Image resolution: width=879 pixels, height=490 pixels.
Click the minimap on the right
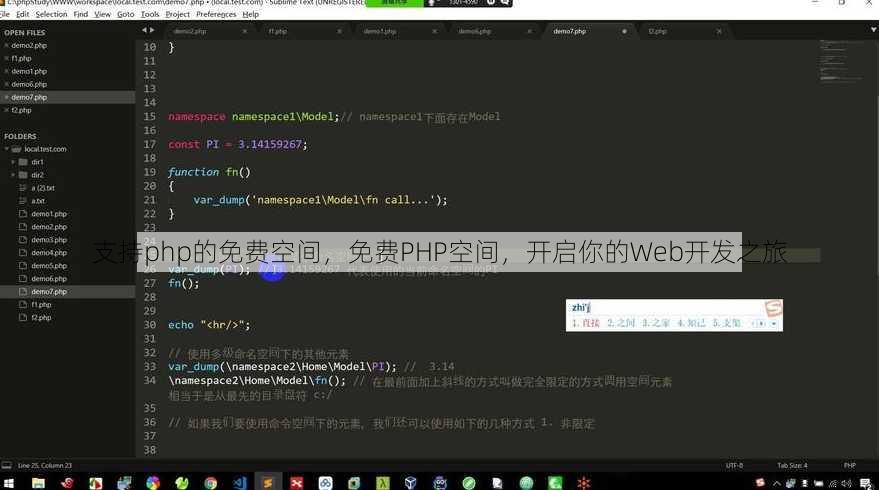[x=841, y=62]
